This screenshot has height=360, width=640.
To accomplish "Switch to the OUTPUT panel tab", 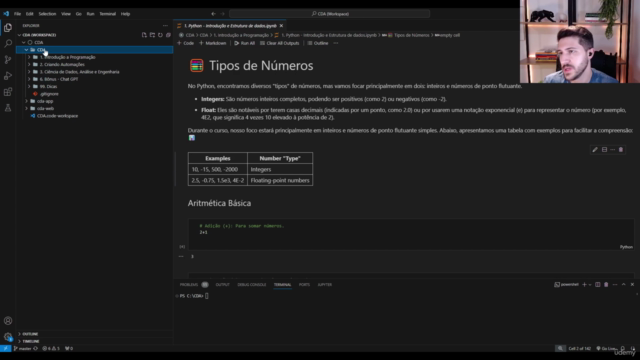I will 222,284.
